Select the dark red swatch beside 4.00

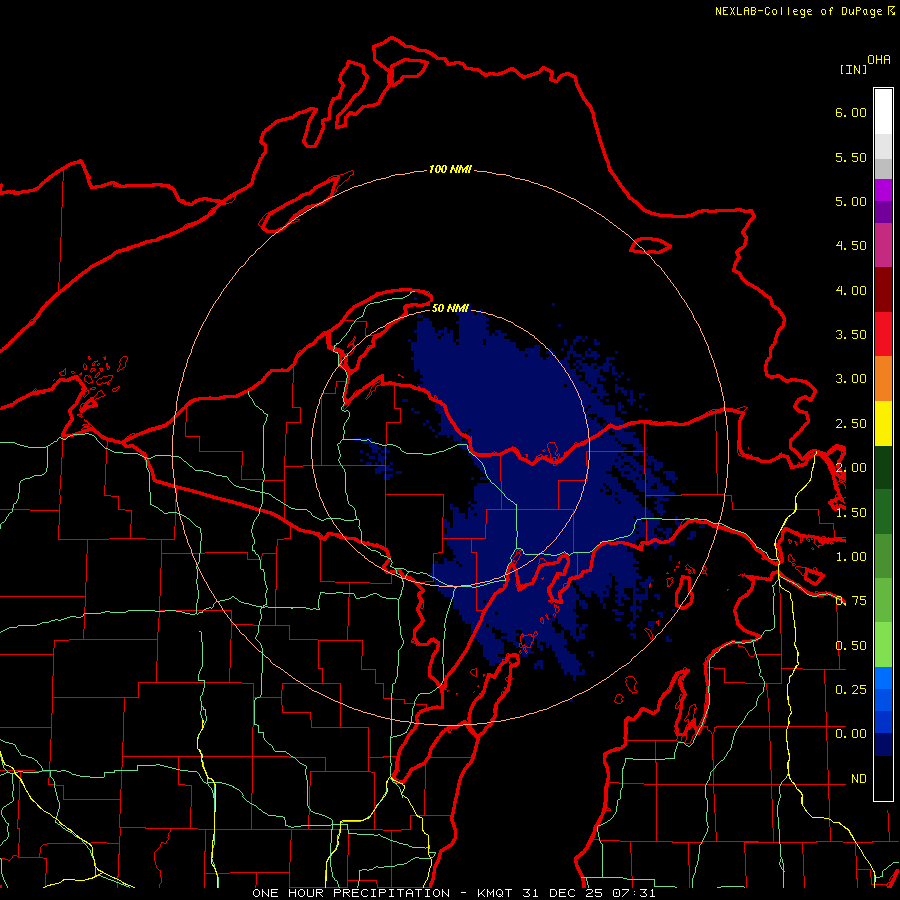coord(883,290)
